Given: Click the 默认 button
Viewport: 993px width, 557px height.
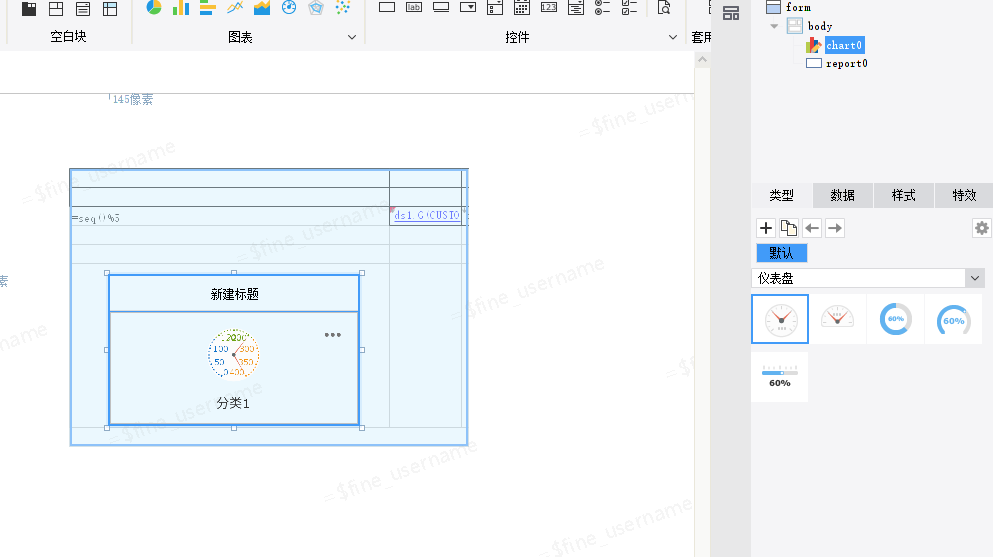Looking at the screenshot, I should (x=781, y=253).
